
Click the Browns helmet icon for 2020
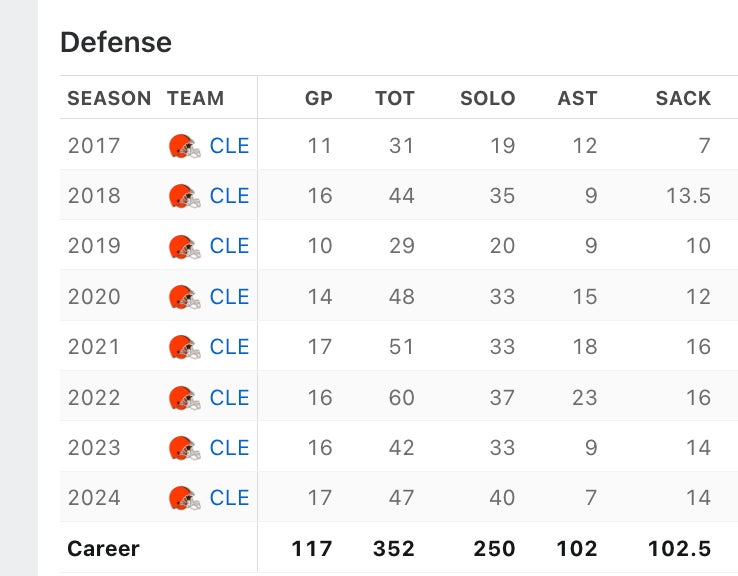[x=184, y=297]
